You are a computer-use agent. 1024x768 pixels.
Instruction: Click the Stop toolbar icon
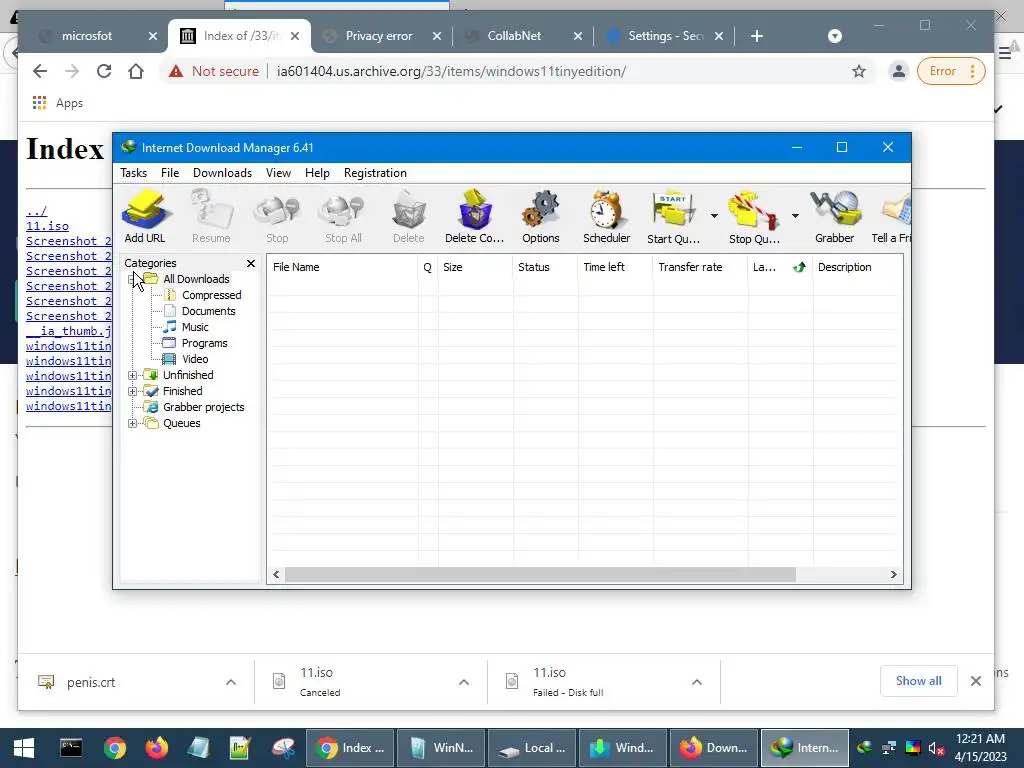(x=277, y=216)
